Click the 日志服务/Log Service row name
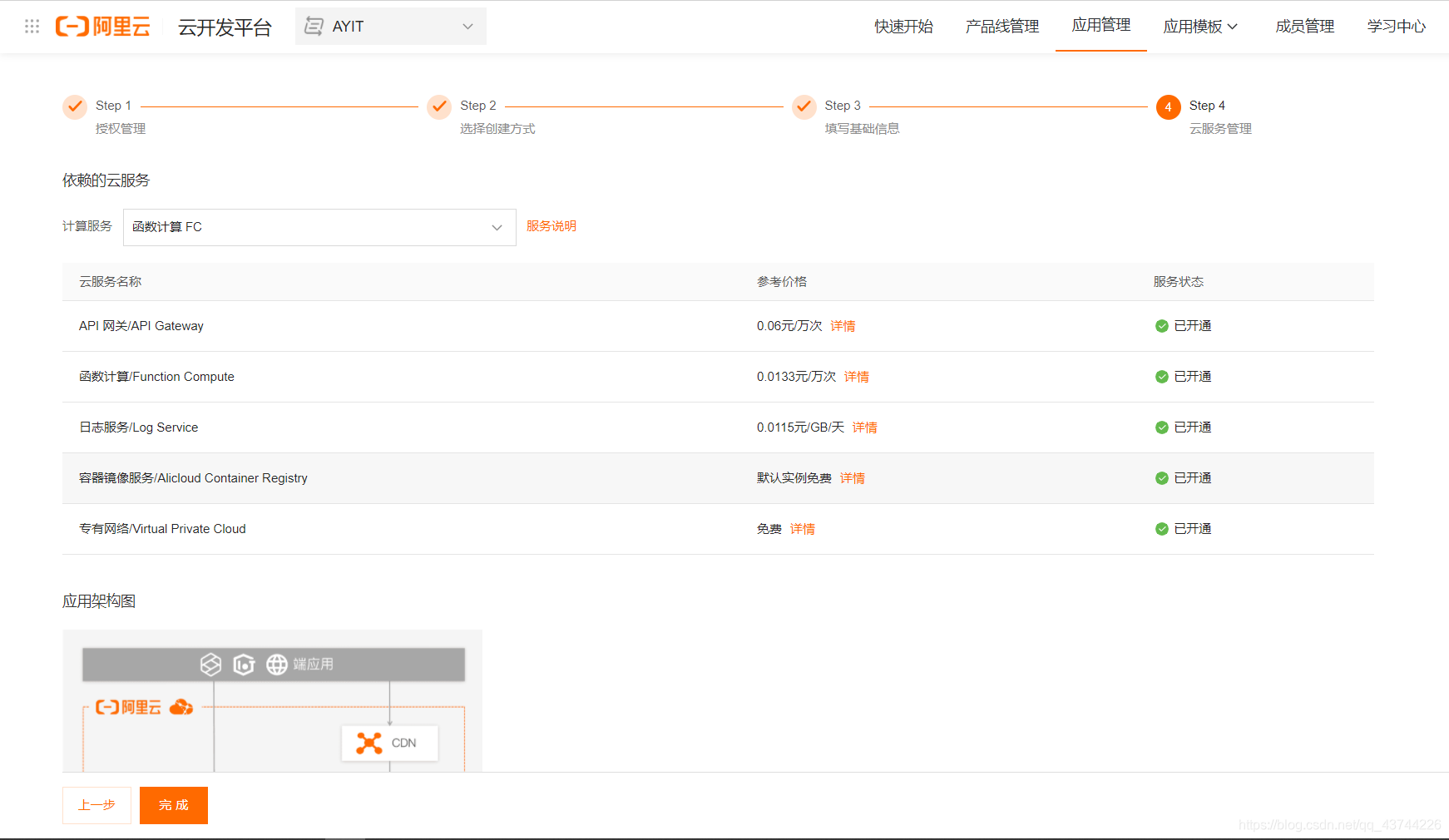1449x840 pixels. [139, 427]
